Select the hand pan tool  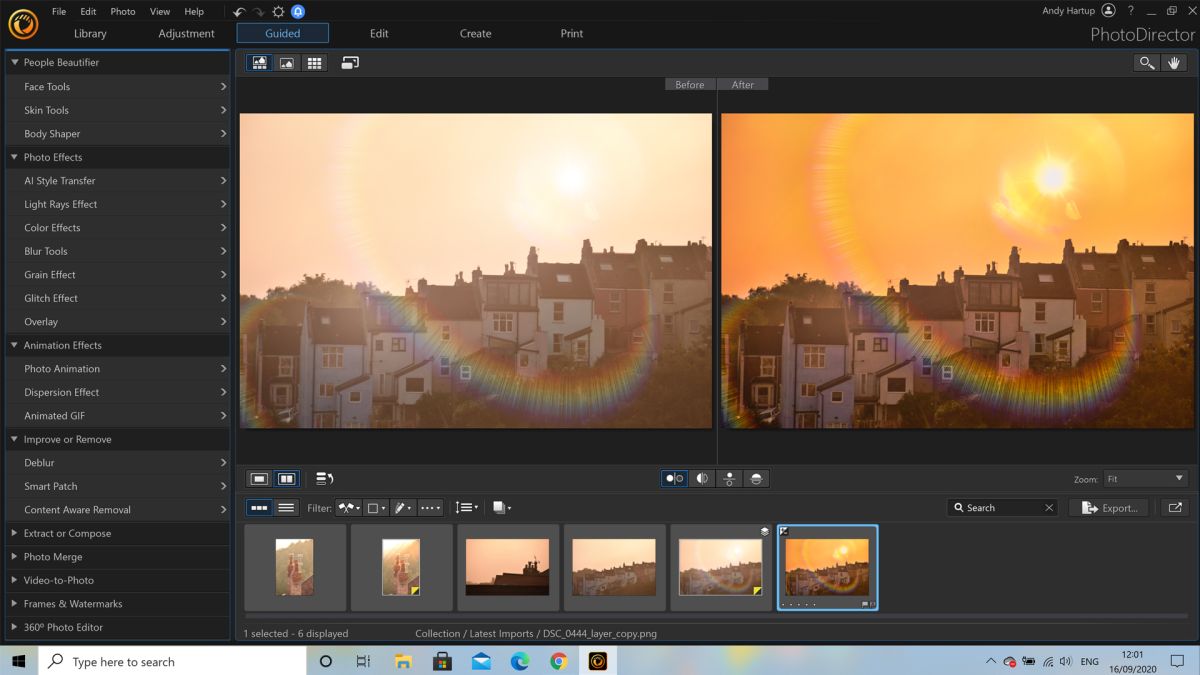(x=1175, y=63)
